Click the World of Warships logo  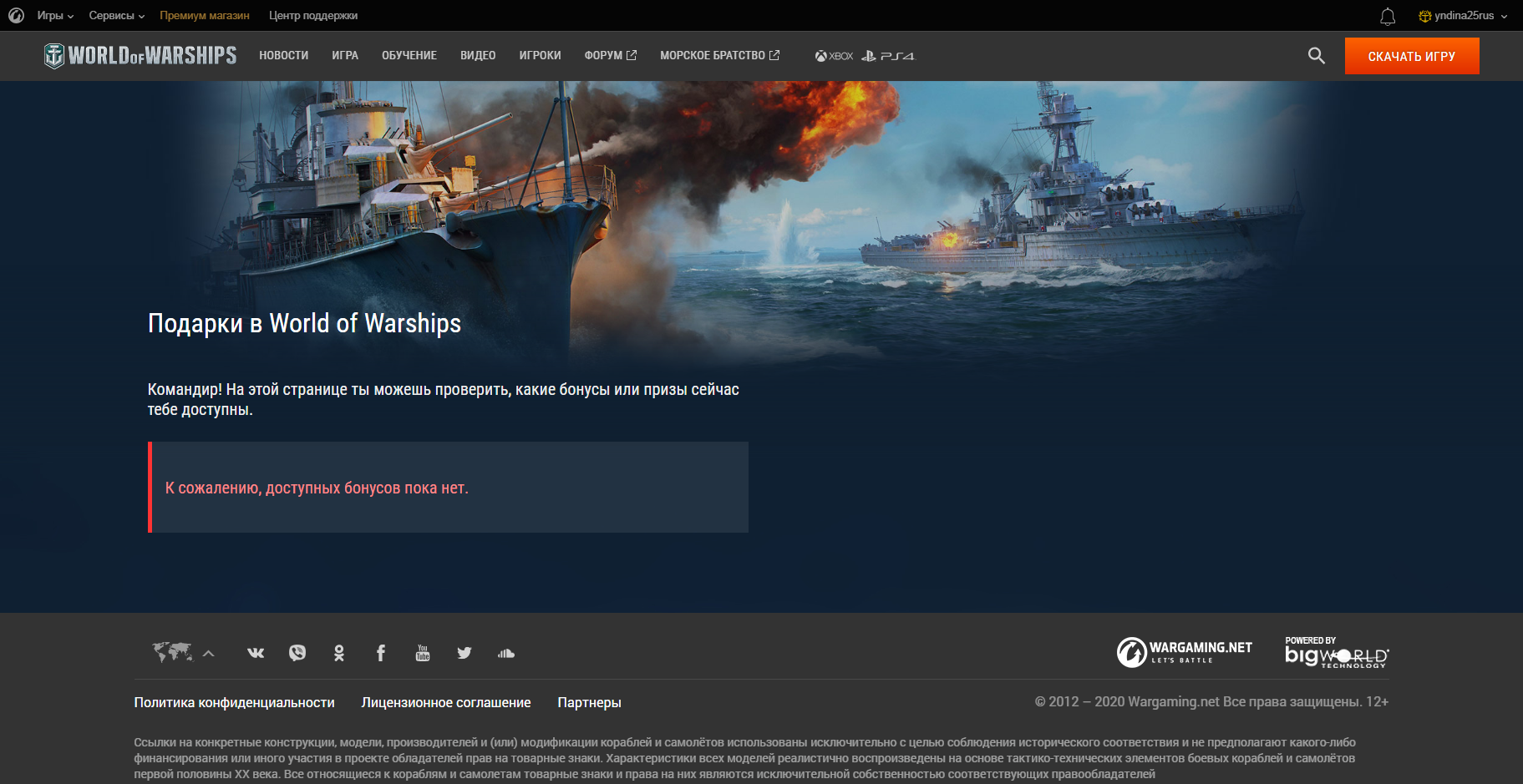point(140,56)
